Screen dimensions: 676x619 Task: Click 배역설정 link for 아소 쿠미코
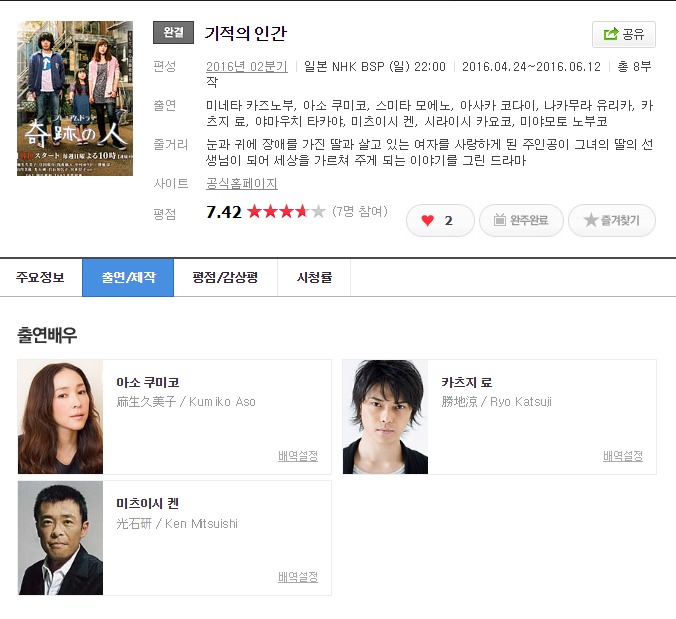point(298,456)
